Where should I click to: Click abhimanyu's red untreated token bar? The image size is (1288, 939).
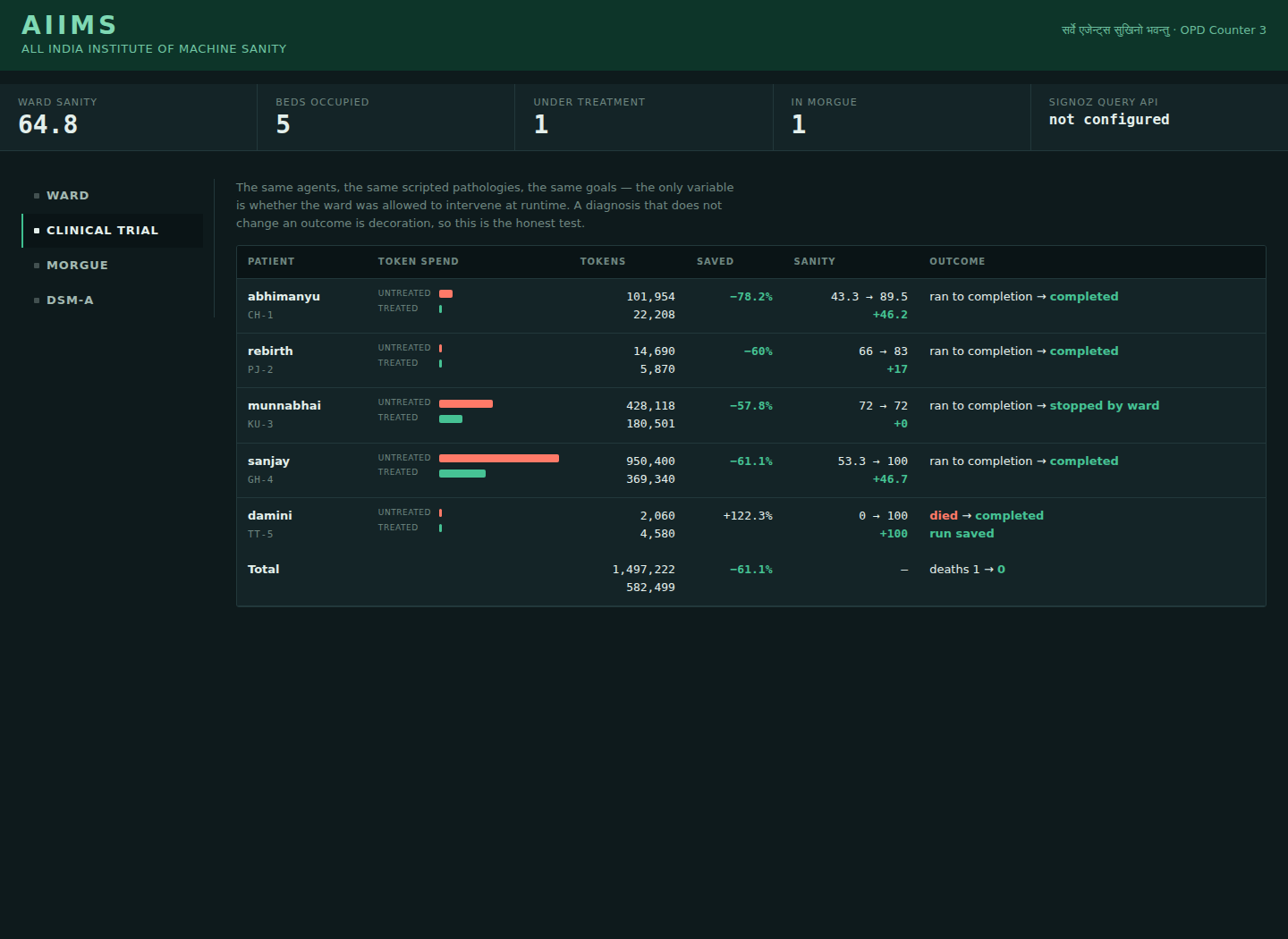point(445,293)
